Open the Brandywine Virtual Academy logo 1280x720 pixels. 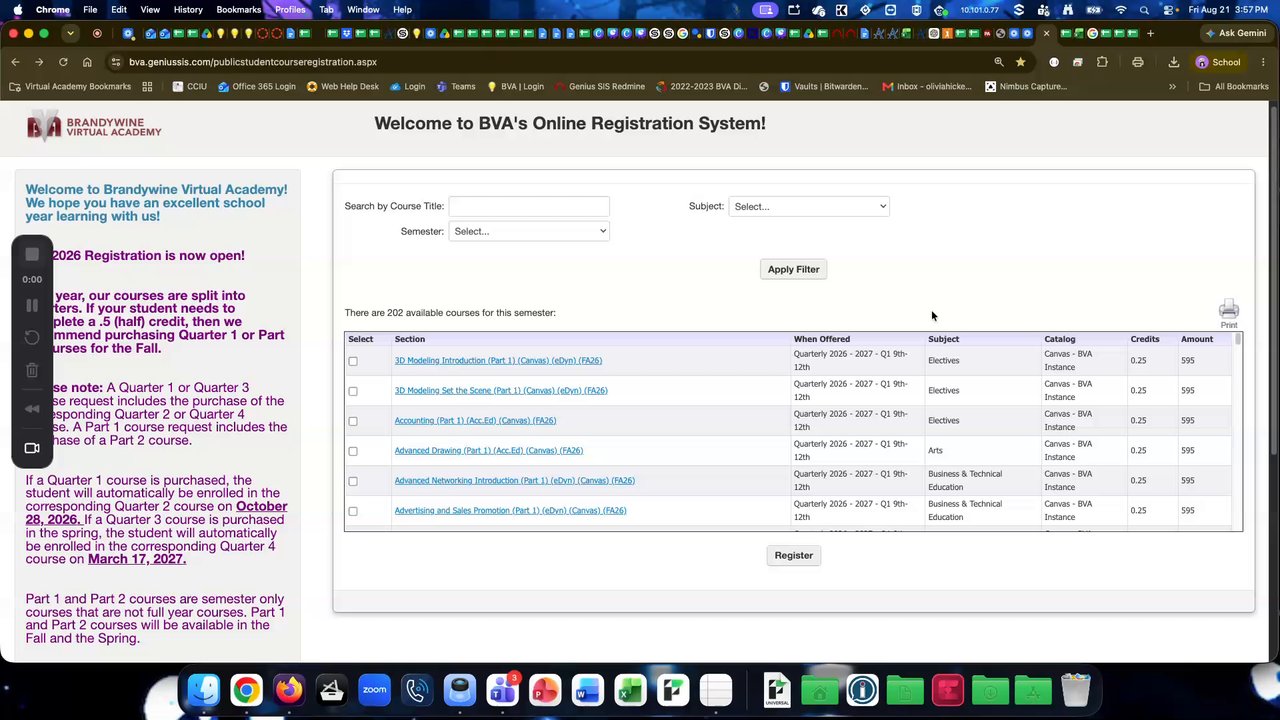[94, 127]
